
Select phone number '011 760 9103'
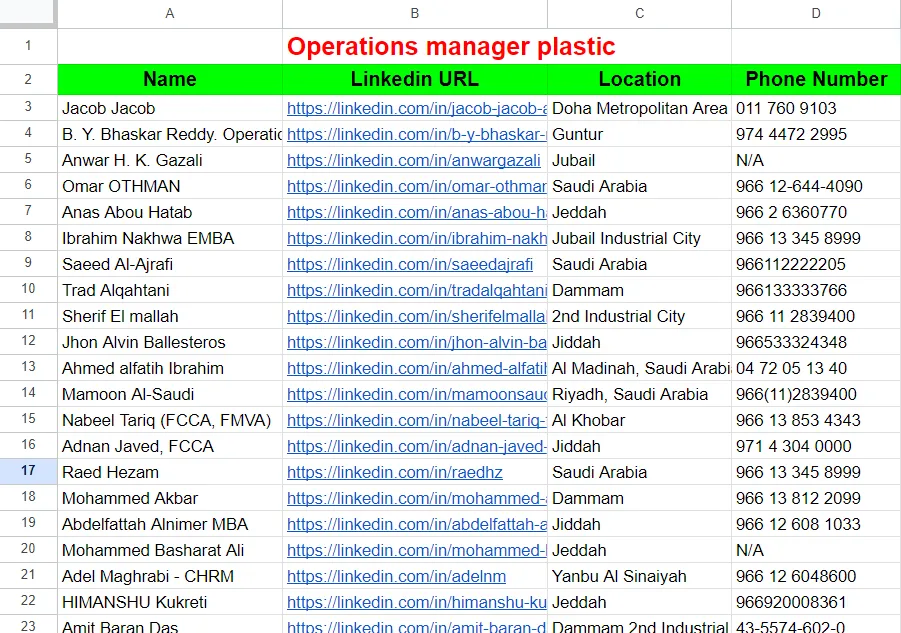[x=816, y=108]
